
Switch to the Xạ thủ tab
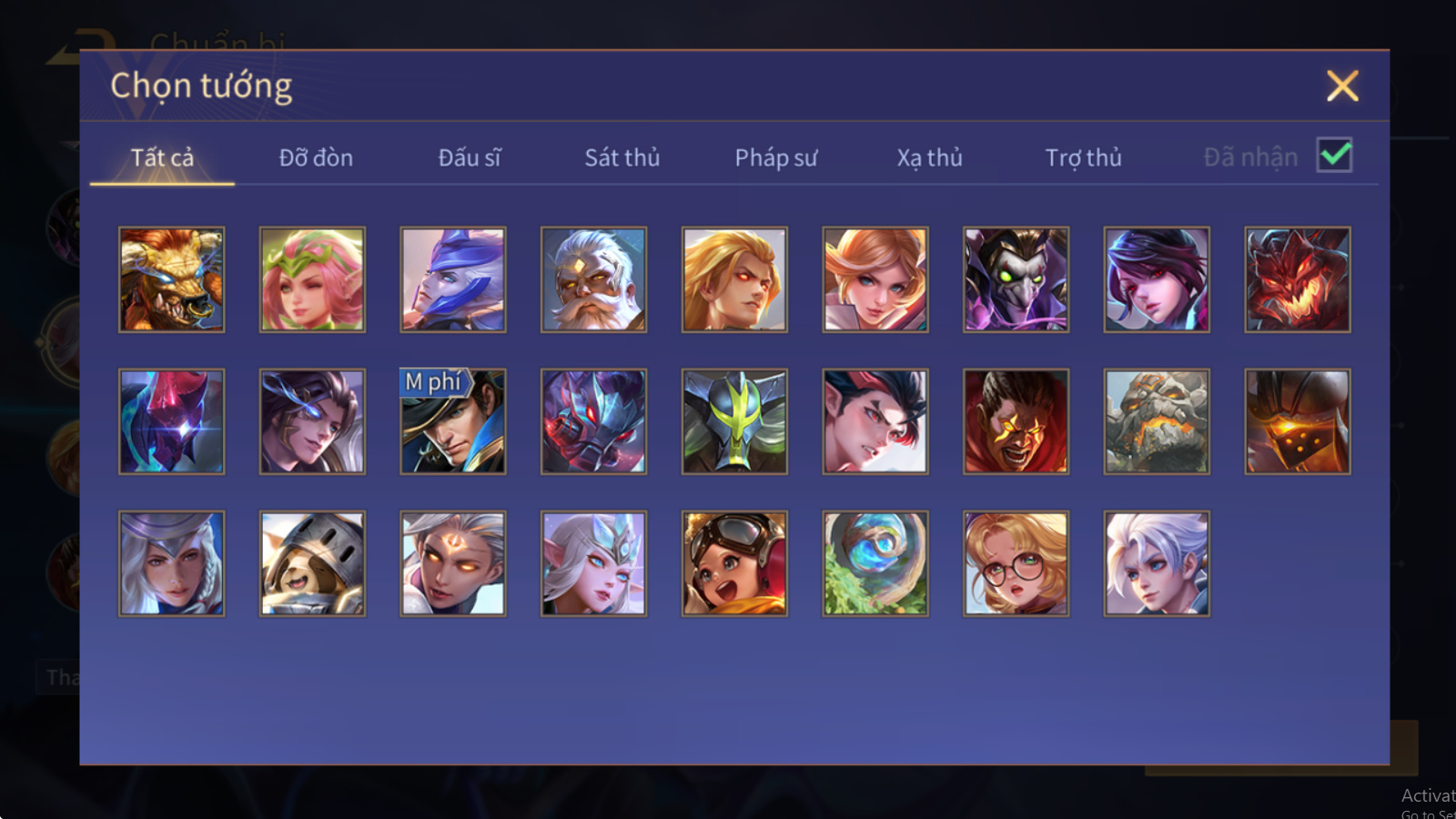[x=930, y=157]
